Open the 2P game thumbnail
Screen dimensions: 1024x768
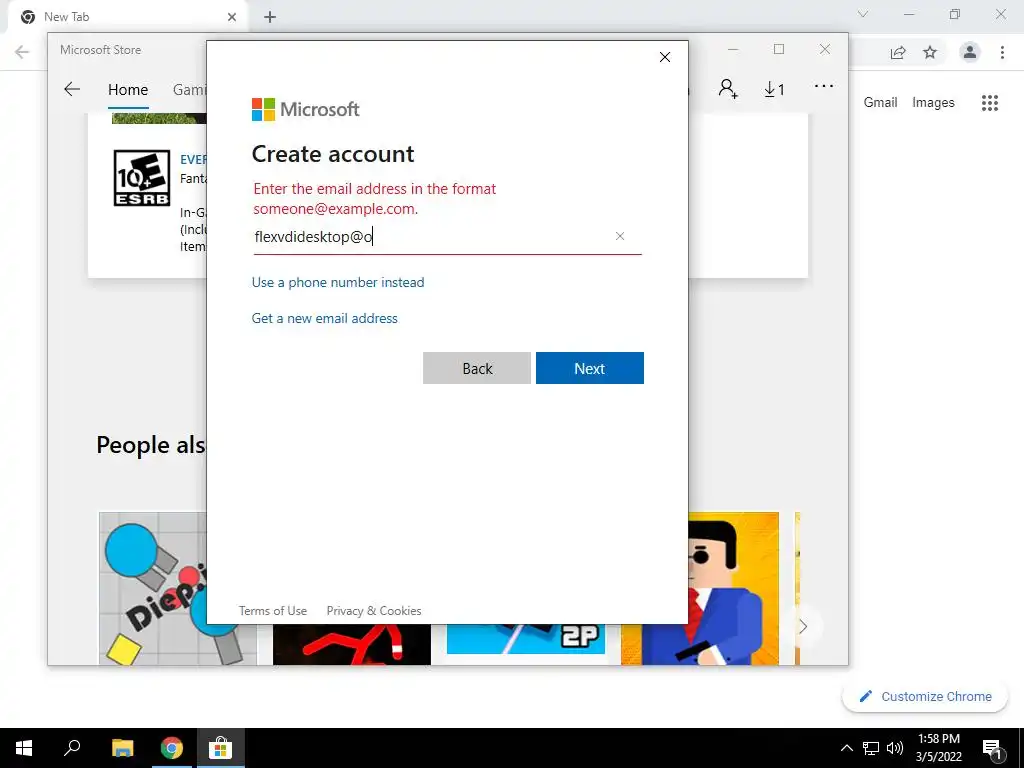[x=526, y=639]
